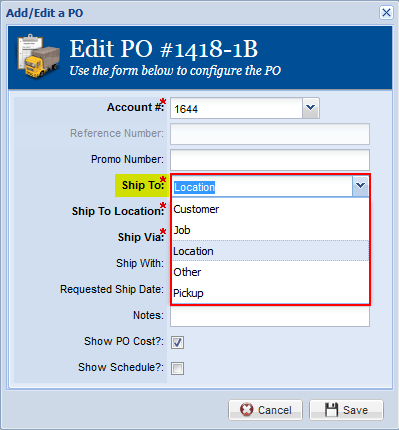Viewport: 399px width, 430px height.
Task: Click the floppy disk icon on Save
Action: coord(331,410)
